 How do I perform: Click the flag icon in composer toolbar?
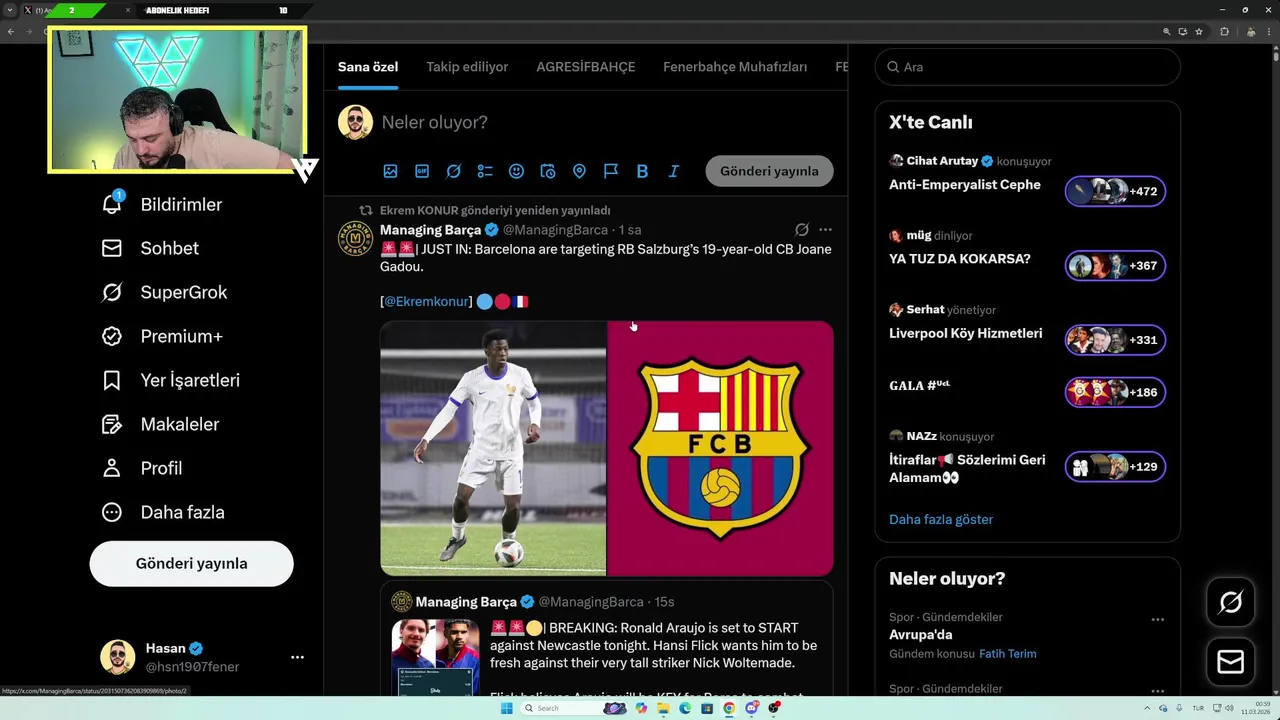(611, 171)
